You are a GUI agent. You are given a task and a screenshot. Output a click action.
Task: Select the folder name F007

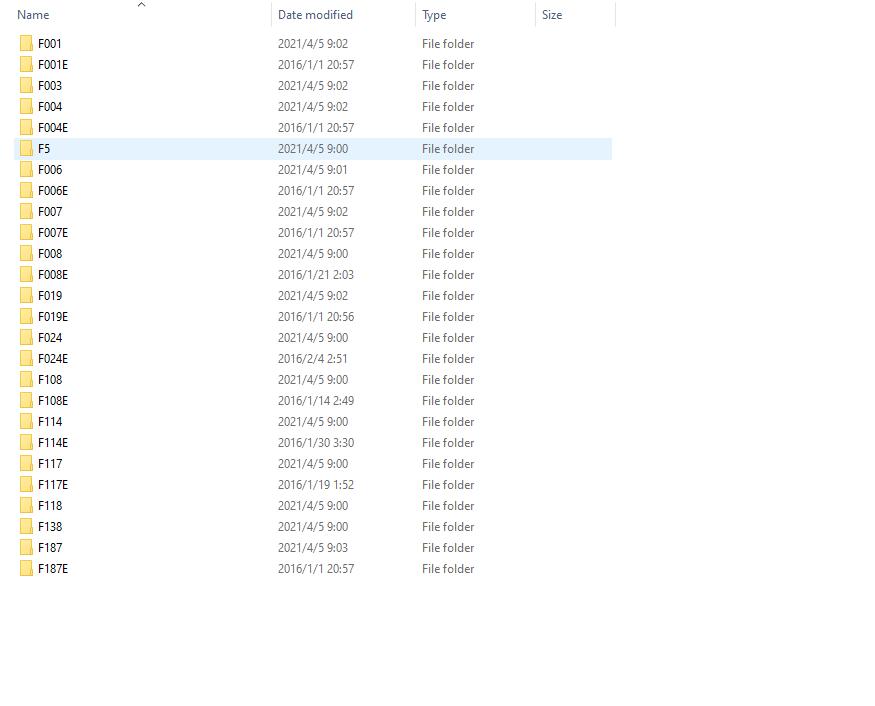[50, 212]
